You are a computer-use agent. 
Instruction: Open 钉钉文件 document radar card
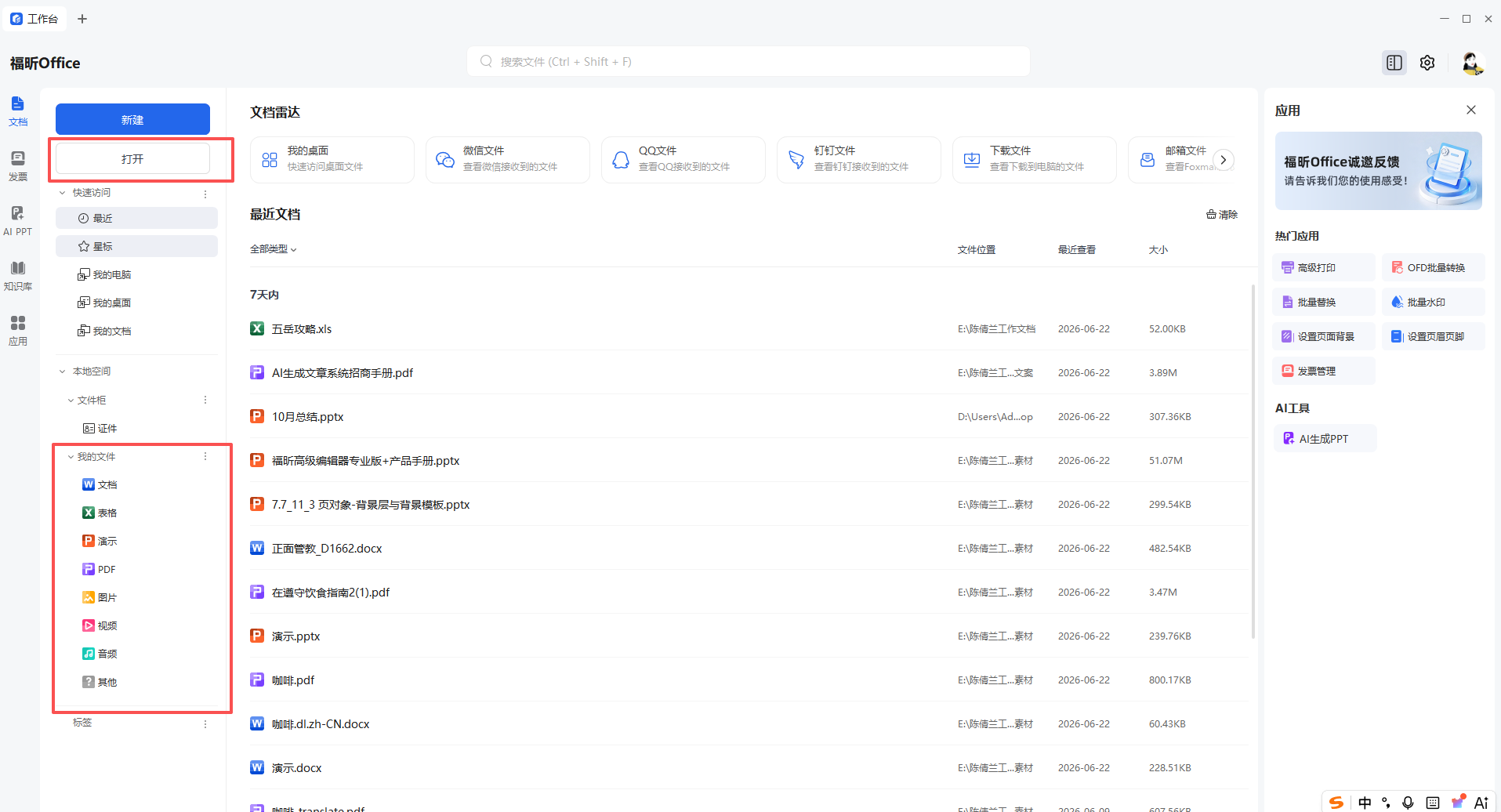[x=859, y=160]
